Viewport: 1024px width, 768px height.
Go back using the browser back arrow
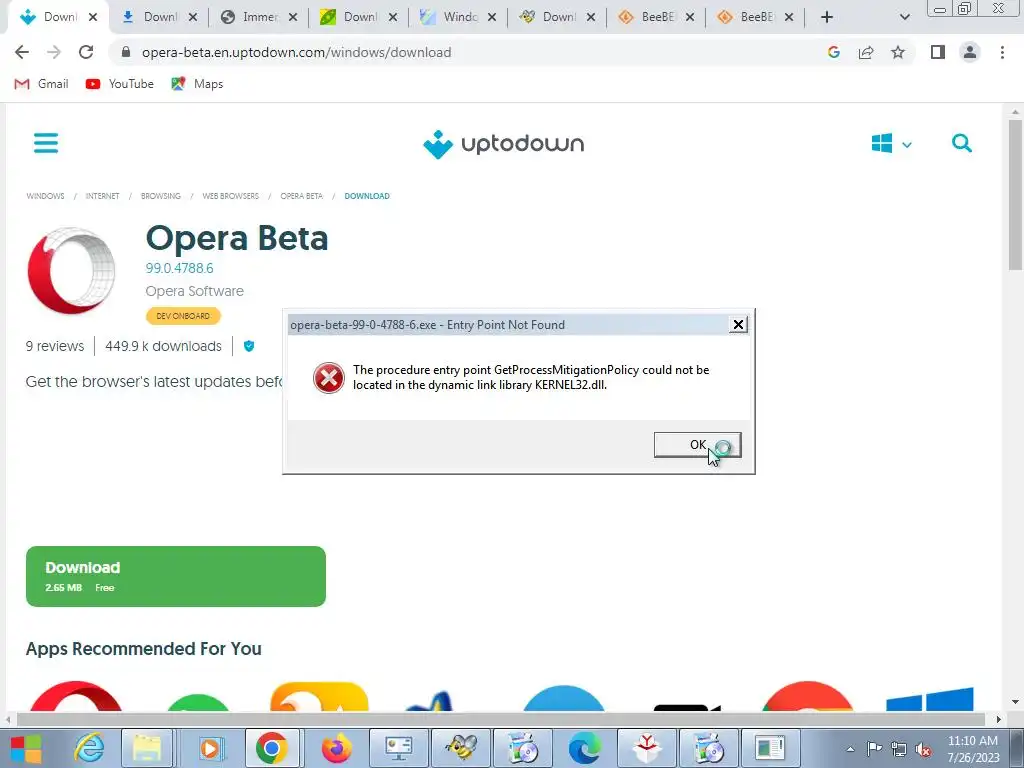point(22,52)
